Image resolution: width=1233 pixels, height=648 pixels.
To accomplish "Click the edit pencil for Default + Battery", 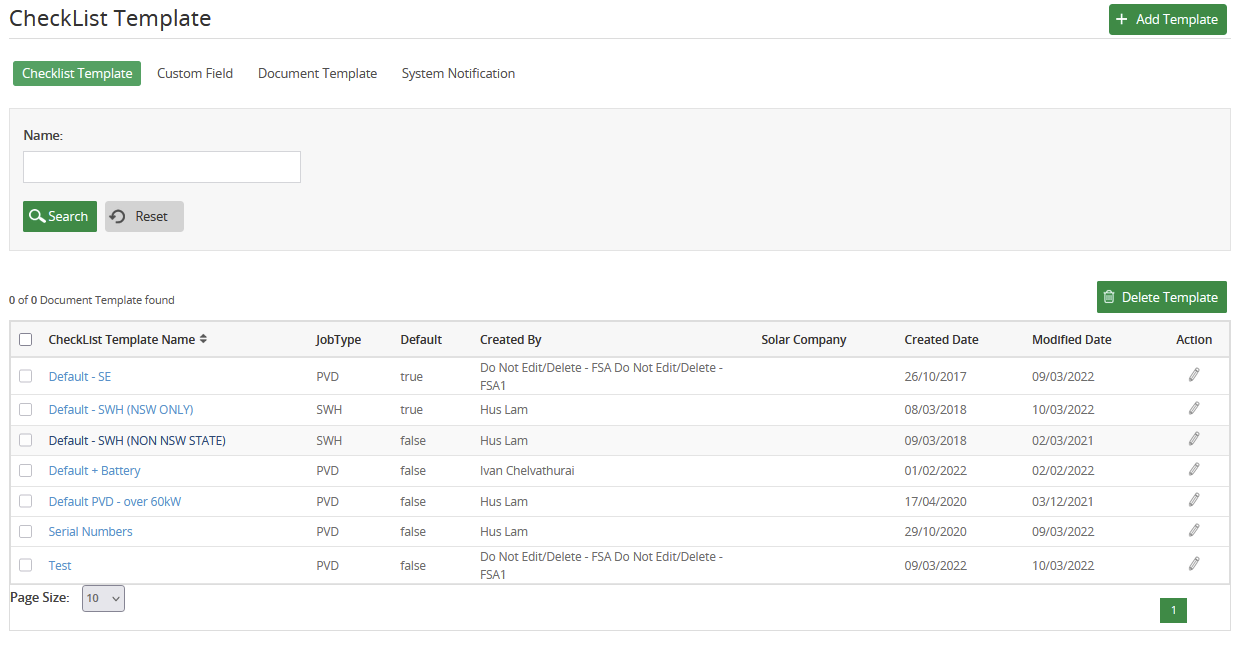I will 1193,470.
